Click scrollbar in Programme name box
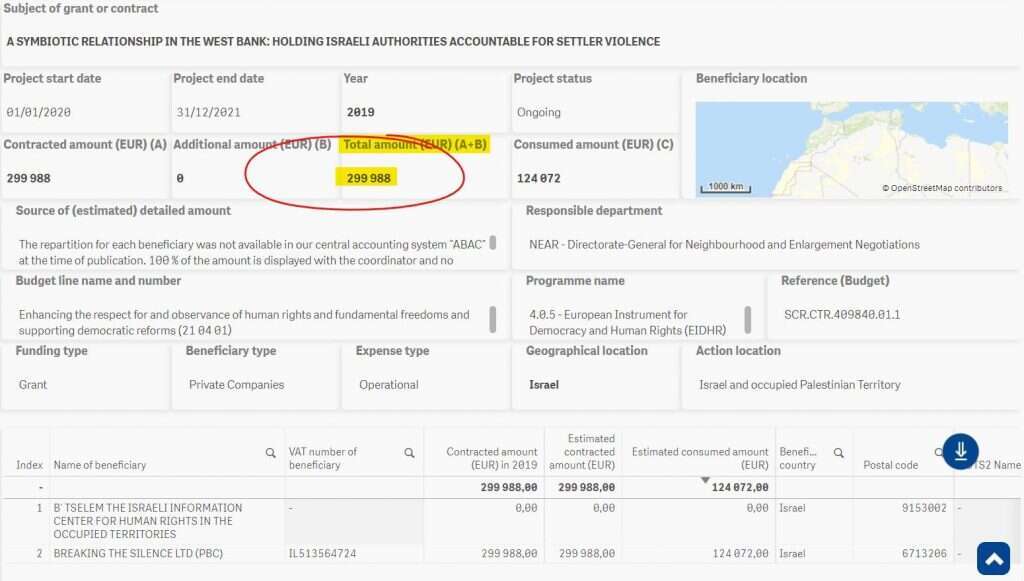 click(x=747, y=319)
